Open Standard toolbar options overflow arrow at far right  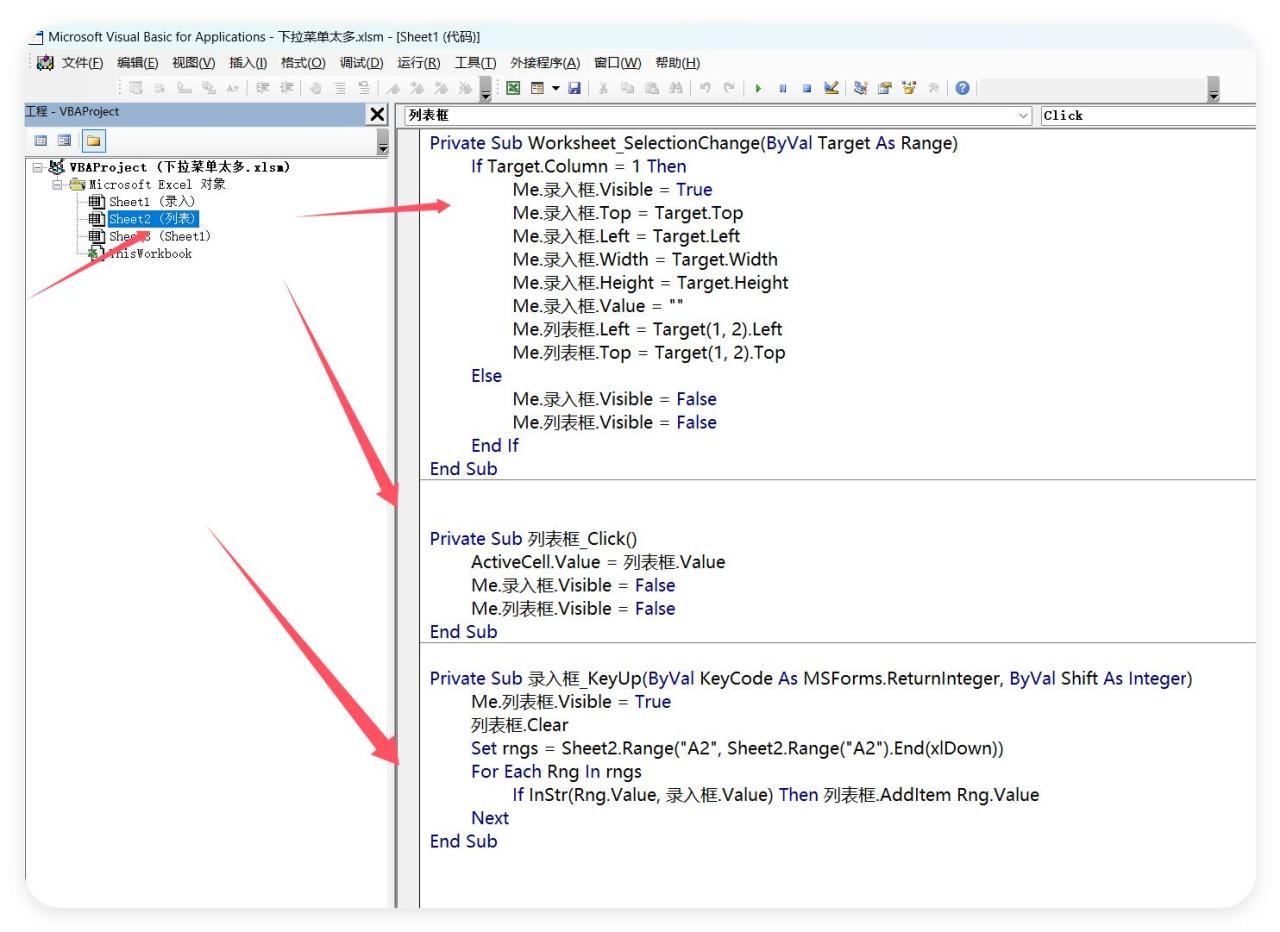tap(1213, 89)
